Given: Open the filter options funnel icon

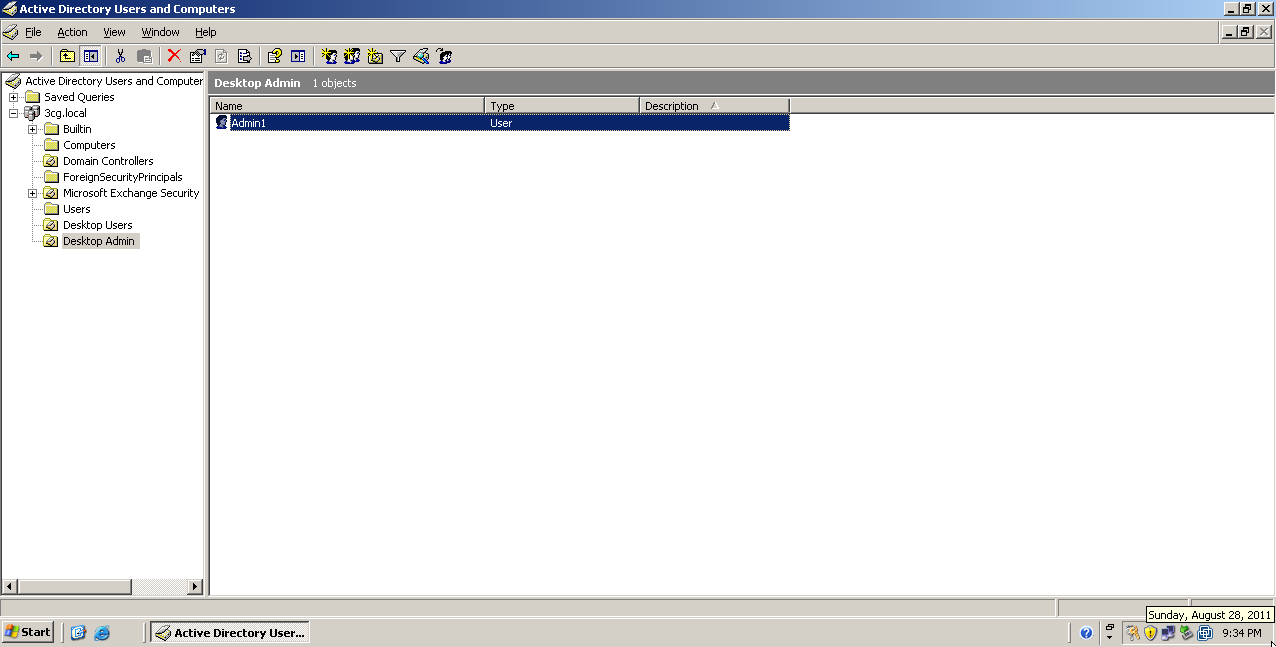Looking at the screenshot, I should tap(398, 56).
